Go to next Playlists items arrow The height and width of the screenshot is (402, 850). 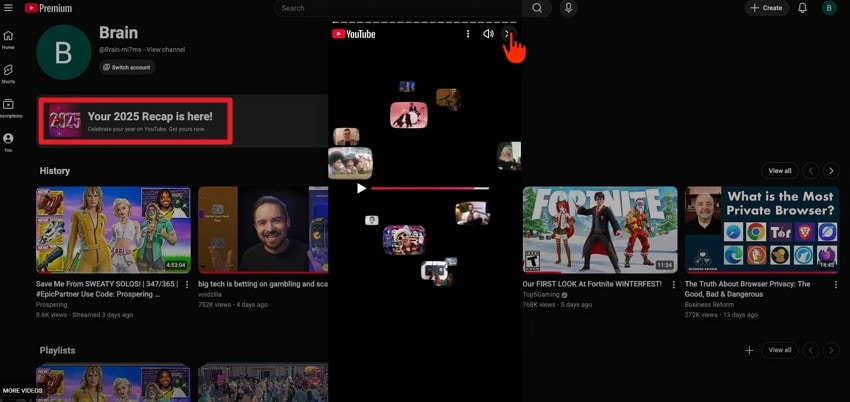tap(831, 350)
